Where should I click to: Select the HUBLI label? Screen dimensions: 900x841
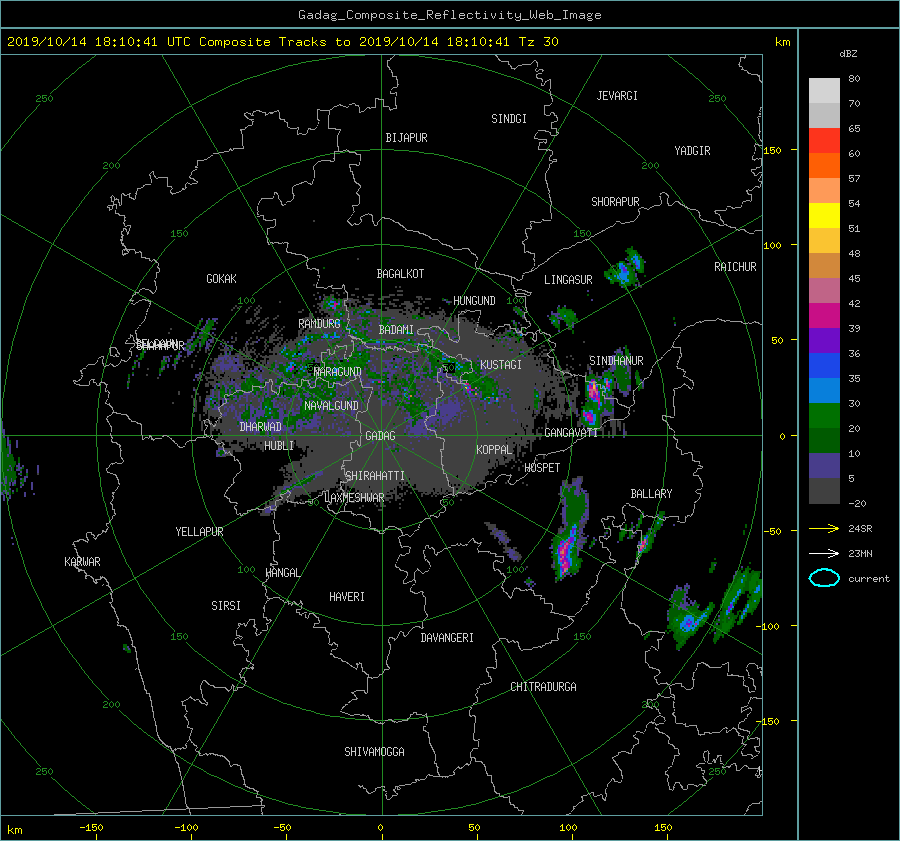click(x=279, y=445)
